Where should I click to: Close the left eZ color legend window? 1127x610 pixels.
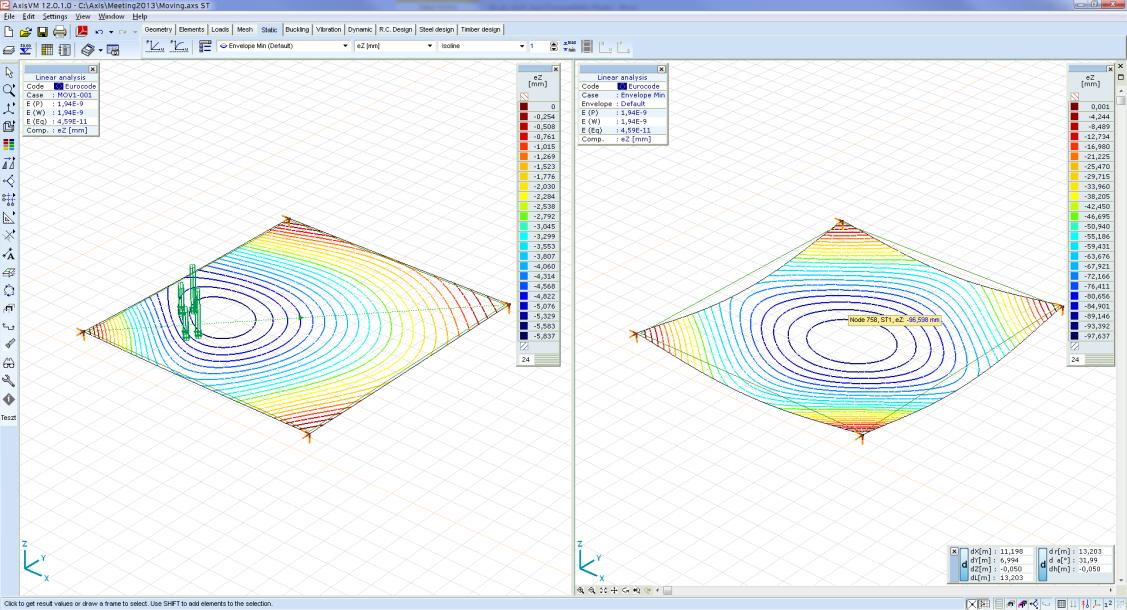click(556, 69)
